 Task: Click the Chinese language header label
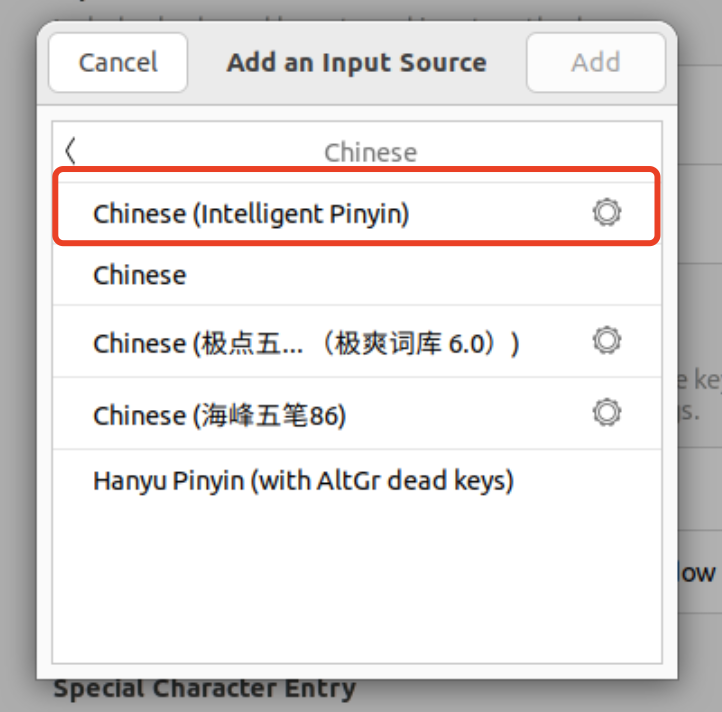tap(370, 152)
